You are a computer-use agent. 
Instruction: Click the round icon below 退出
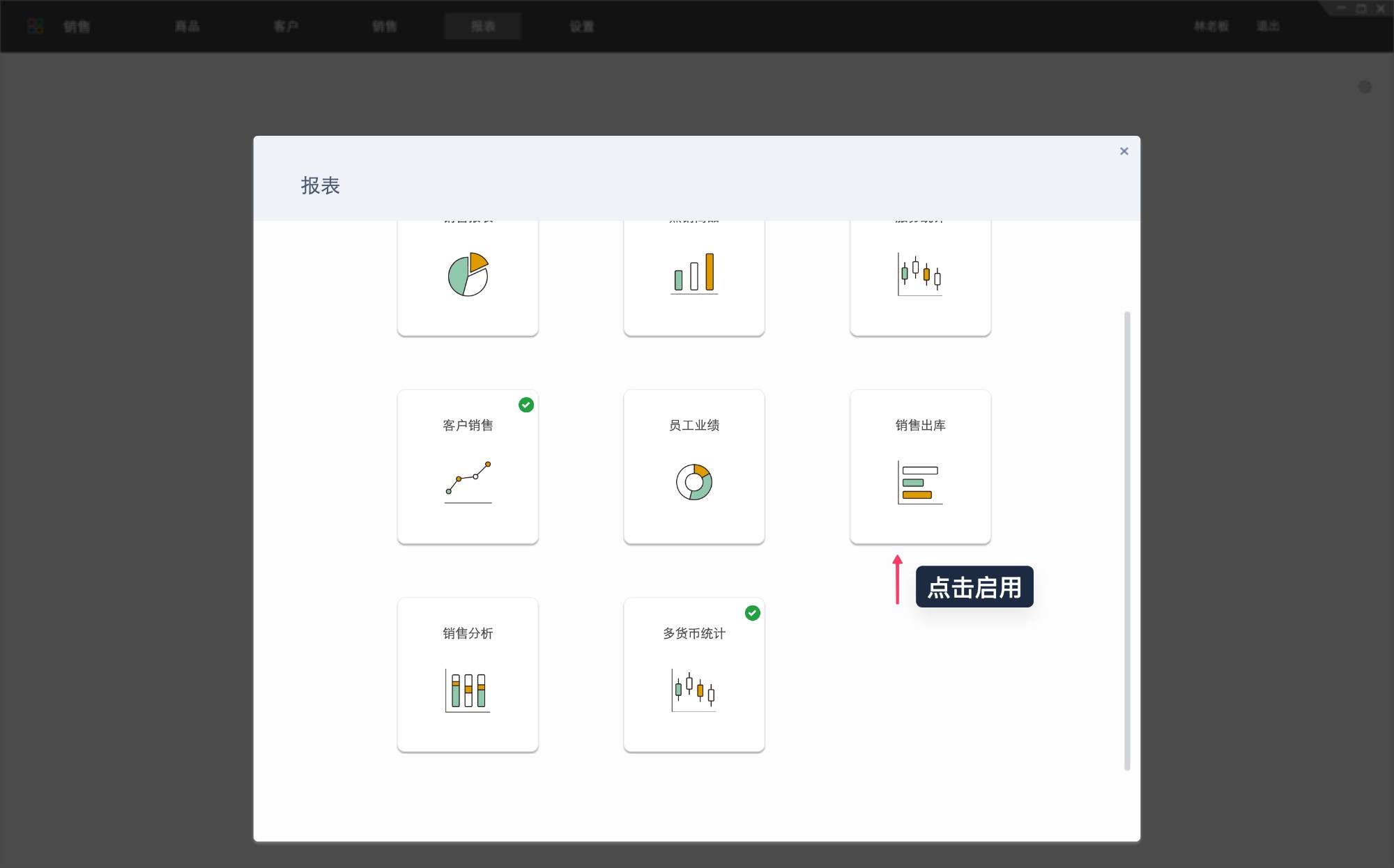coord(1365,87)
